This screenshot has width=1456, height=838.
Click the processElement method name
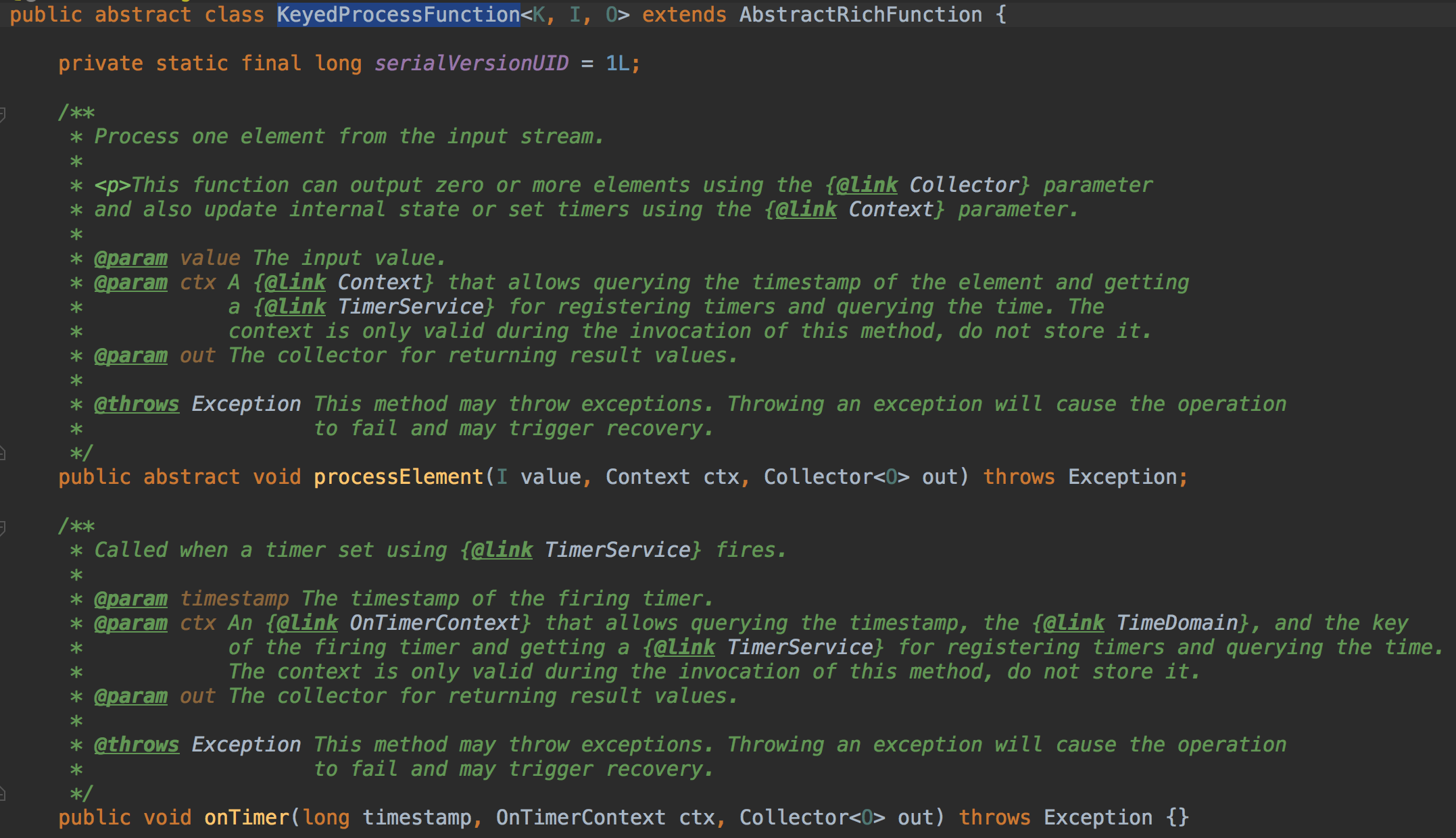(398, 477)
